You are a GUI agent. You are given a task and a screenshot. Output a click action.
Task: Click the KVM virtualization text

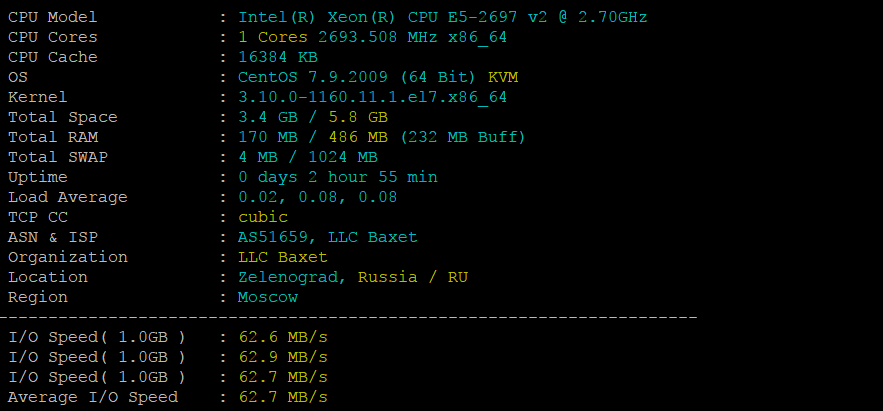tap(502, 77)
